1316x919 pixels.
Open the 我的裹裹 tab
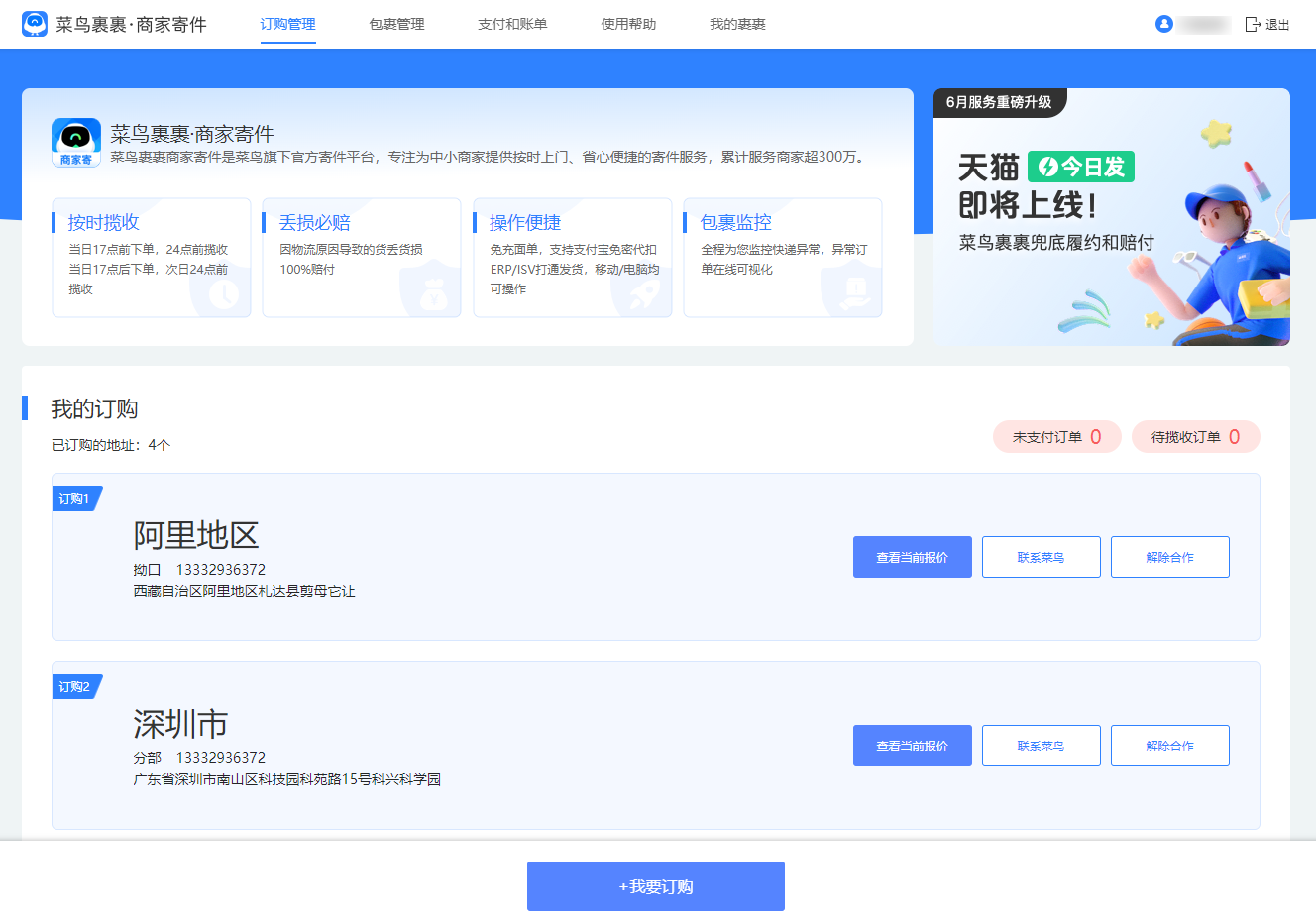coord(737,24)
